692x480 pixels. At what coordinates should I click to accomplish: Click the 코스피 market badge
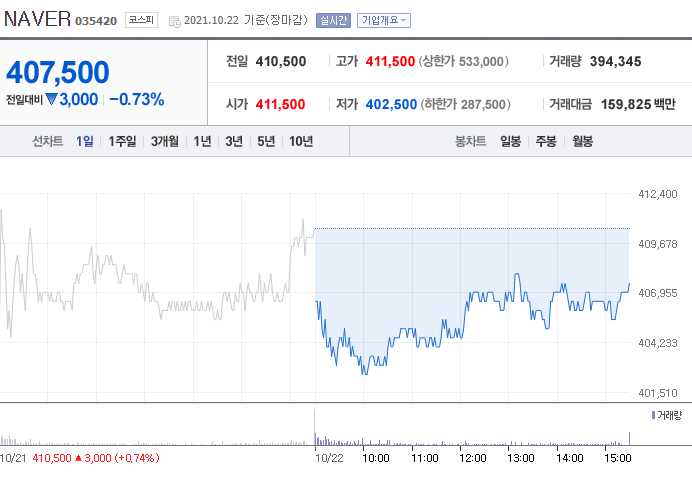coord(141,20)
